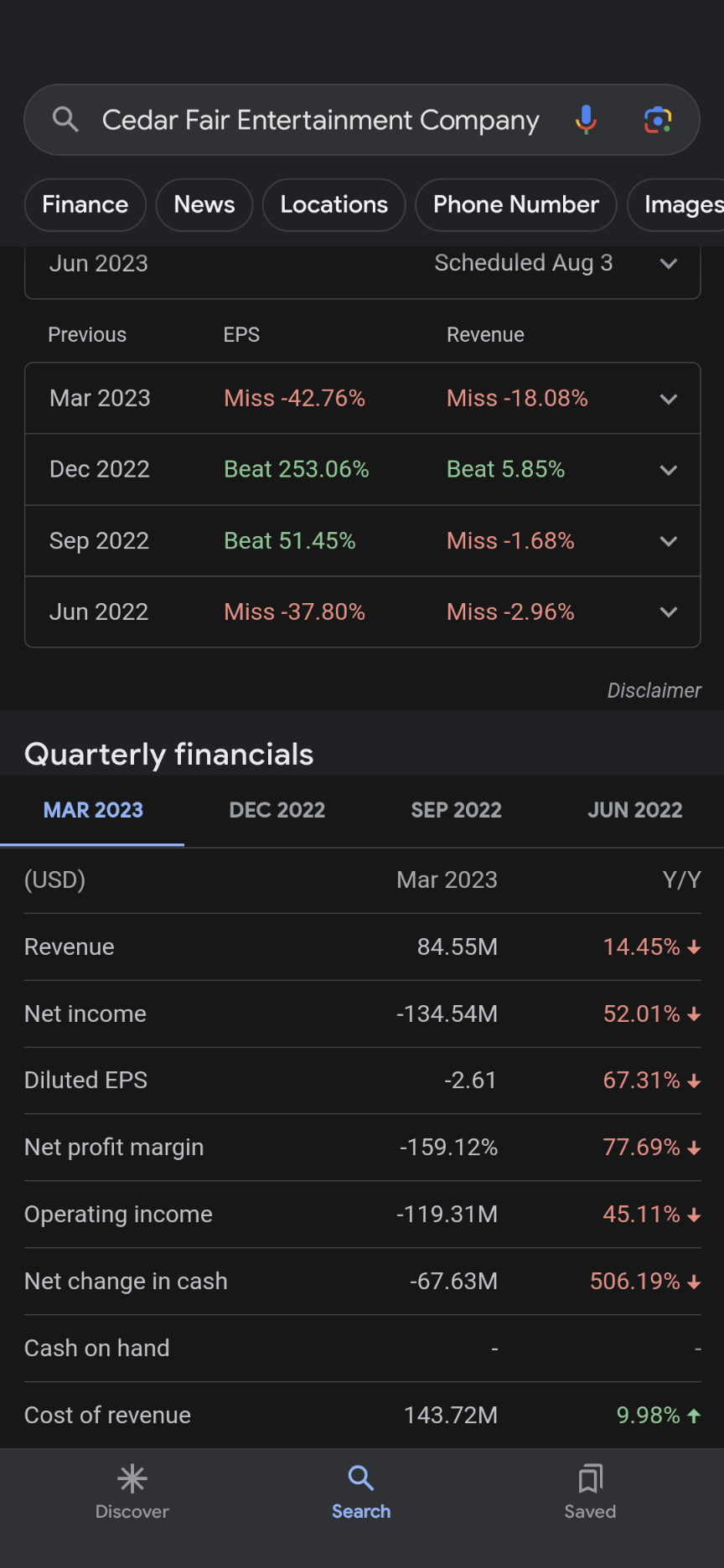The image size is (724, 1568).
Task: Expand the Sep 2022 earnings chevron
Action: point(669,541)
